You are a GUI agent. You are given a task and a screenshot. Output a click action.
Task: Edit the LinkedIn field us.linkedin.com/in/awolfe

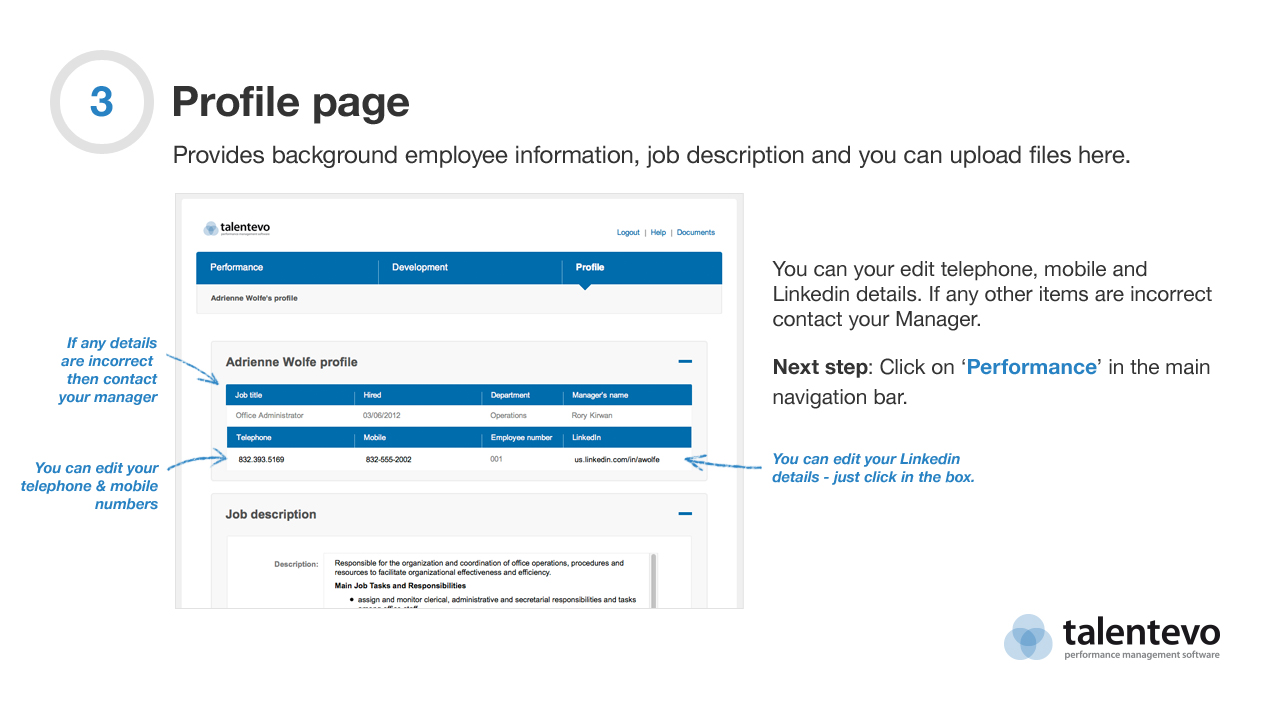coord(617,459)
